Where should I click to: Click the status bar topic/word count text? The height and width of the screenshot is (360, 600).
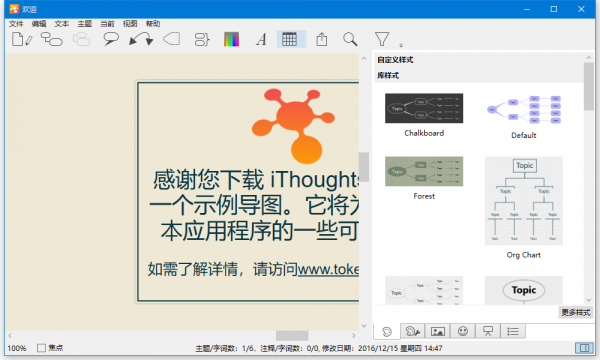click(x=318, y=348)
